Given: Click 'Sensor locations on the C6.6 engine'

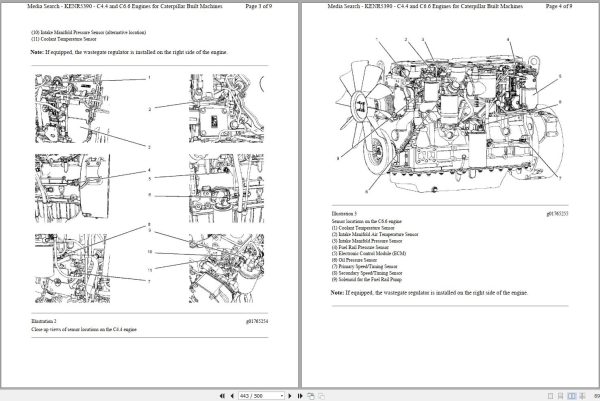Looking at the screenshot, I should tap(367, 221).
